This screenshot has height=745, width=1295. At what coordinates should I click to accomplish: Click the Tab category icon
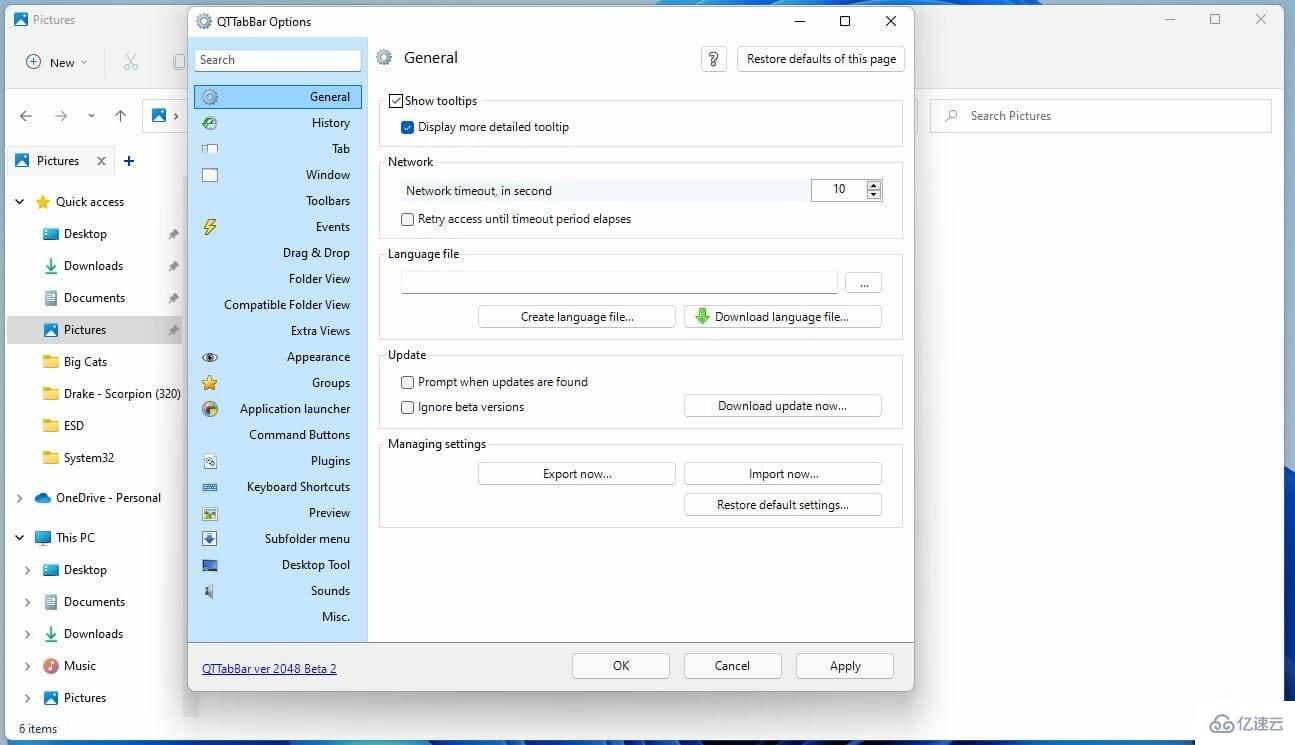click(x=210, y=149)
